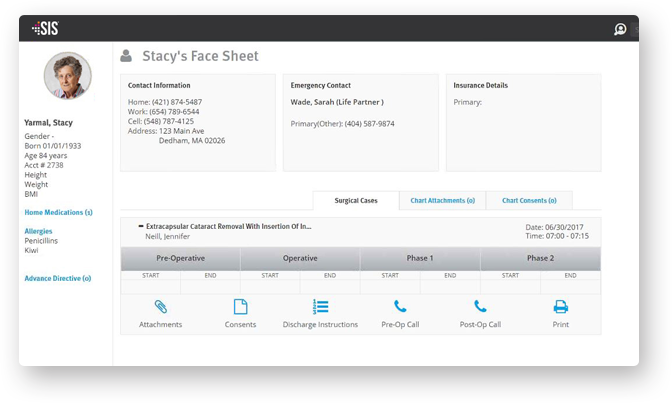The height and width of the screenshot is (403, 672).
Task: Click the Kiwi allergy entry
Action: (31, 250)
